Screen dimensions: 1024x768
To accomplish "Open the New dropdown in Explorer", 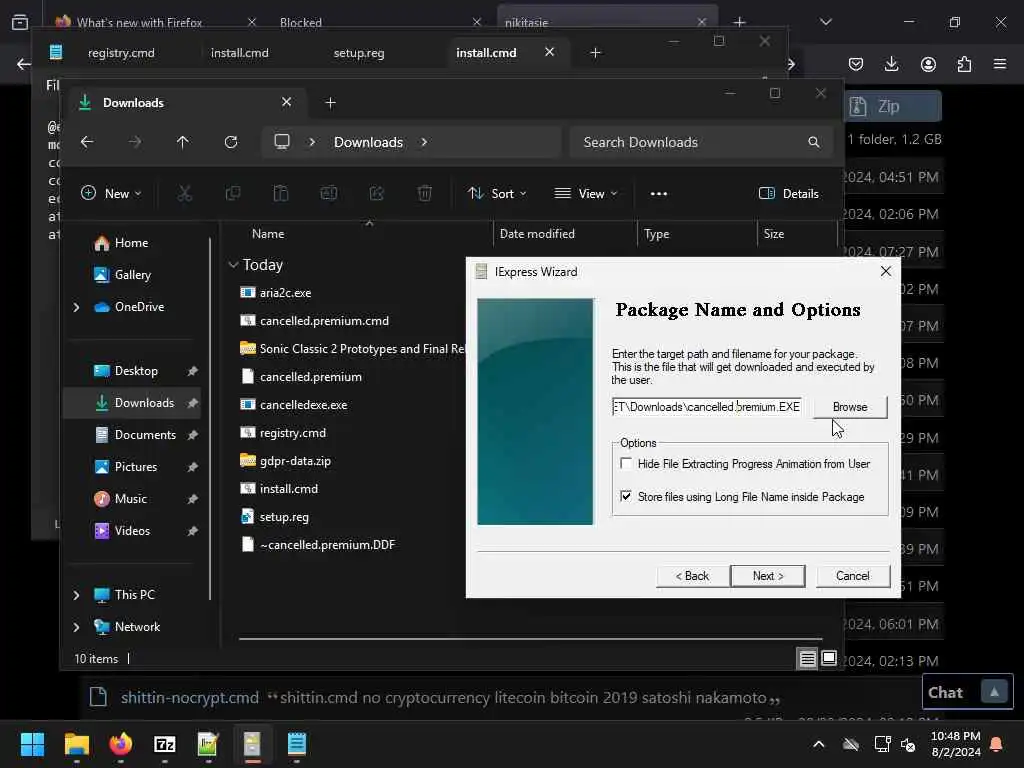I will click(x=110, y=193).
